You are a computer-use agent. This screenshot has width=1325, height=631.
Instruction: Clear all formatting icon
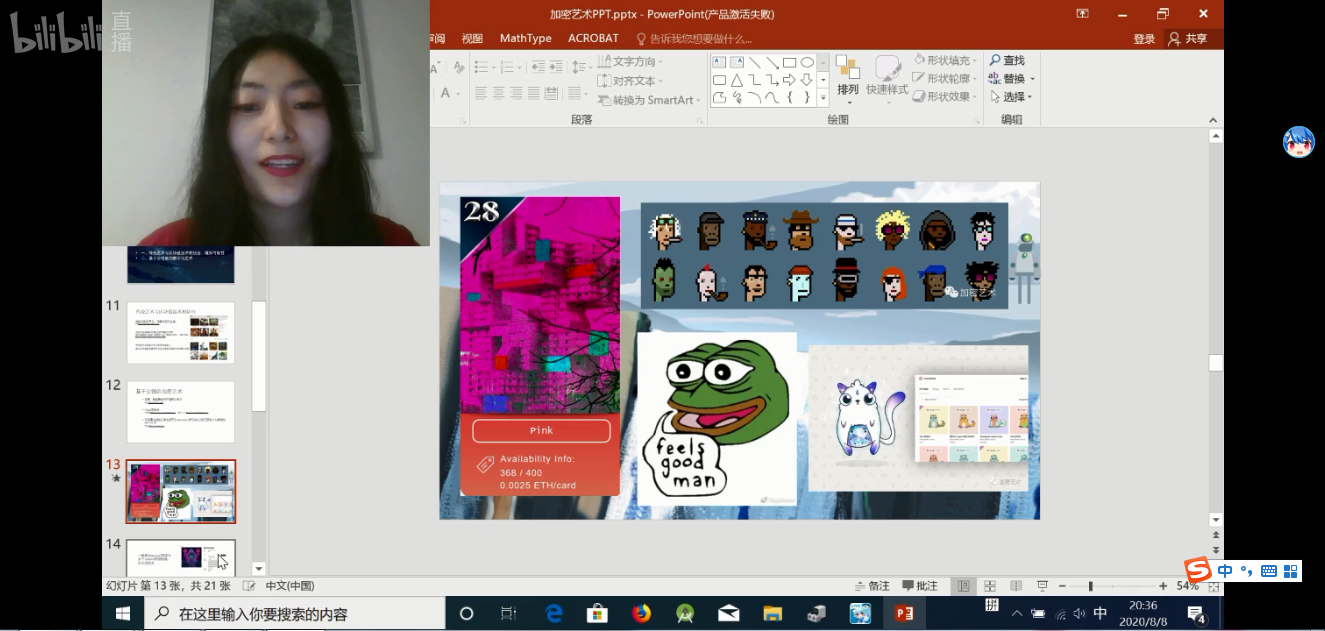[x=459, y=67]
